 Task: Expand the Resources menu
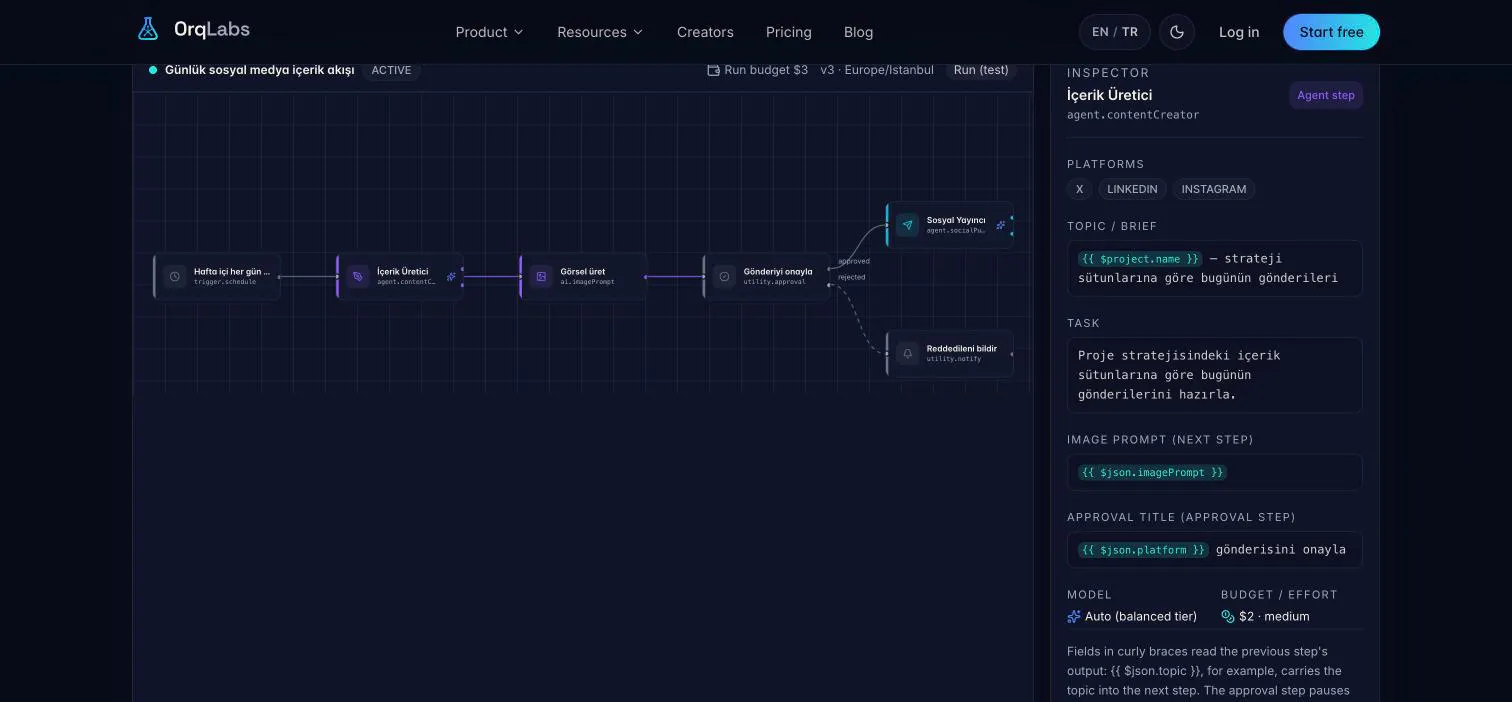600,32
